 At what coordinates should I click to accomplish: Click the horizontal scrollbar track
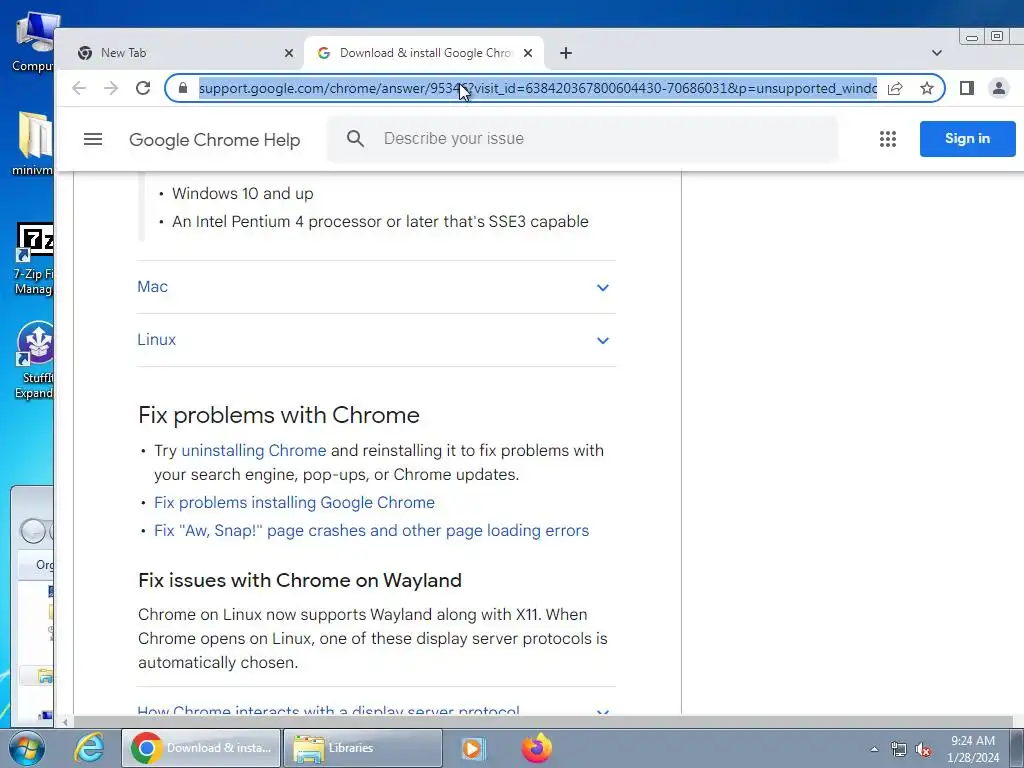coord(542,722)
